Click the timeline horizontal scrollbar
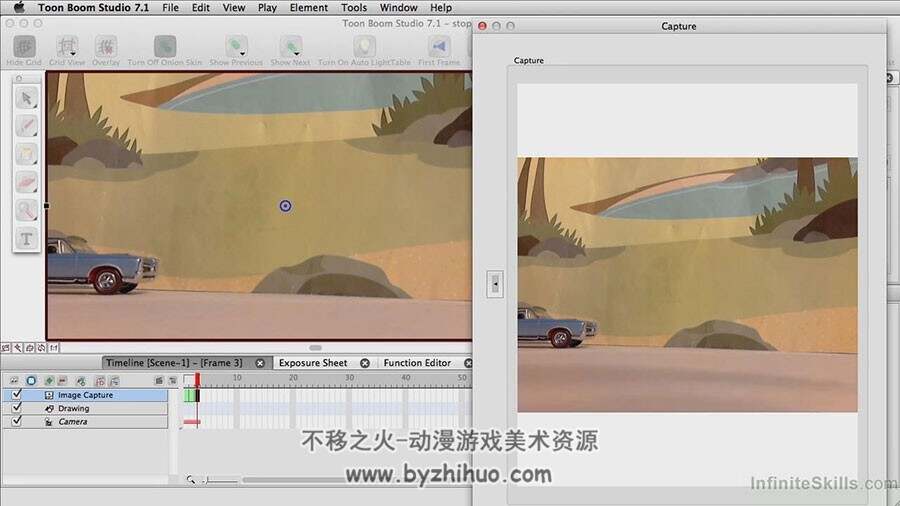The image size is (900, 506). pos(293,480)
